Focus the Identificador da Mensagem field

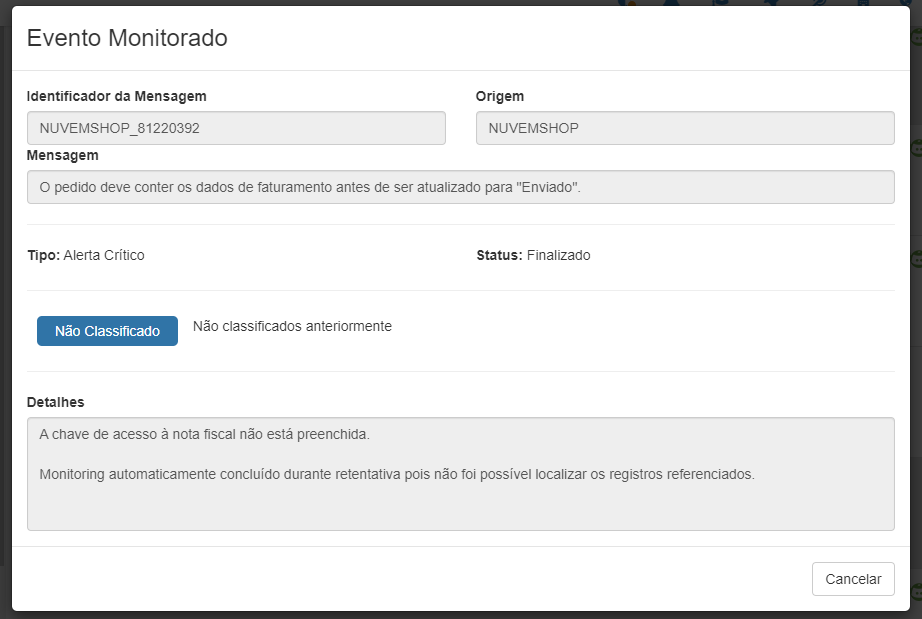(236, 128)
